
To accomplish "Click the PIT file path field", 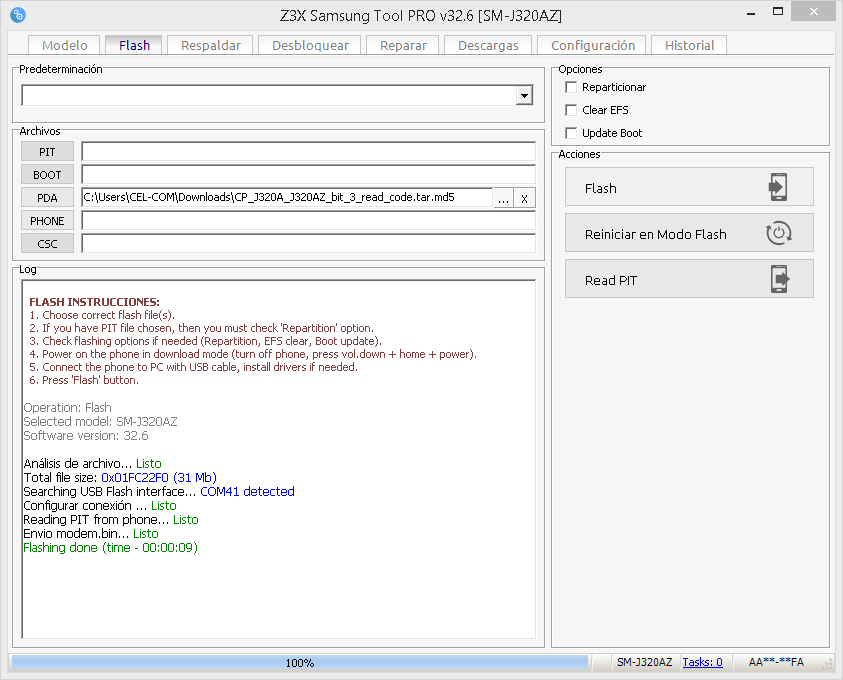I will pos(308,152).
